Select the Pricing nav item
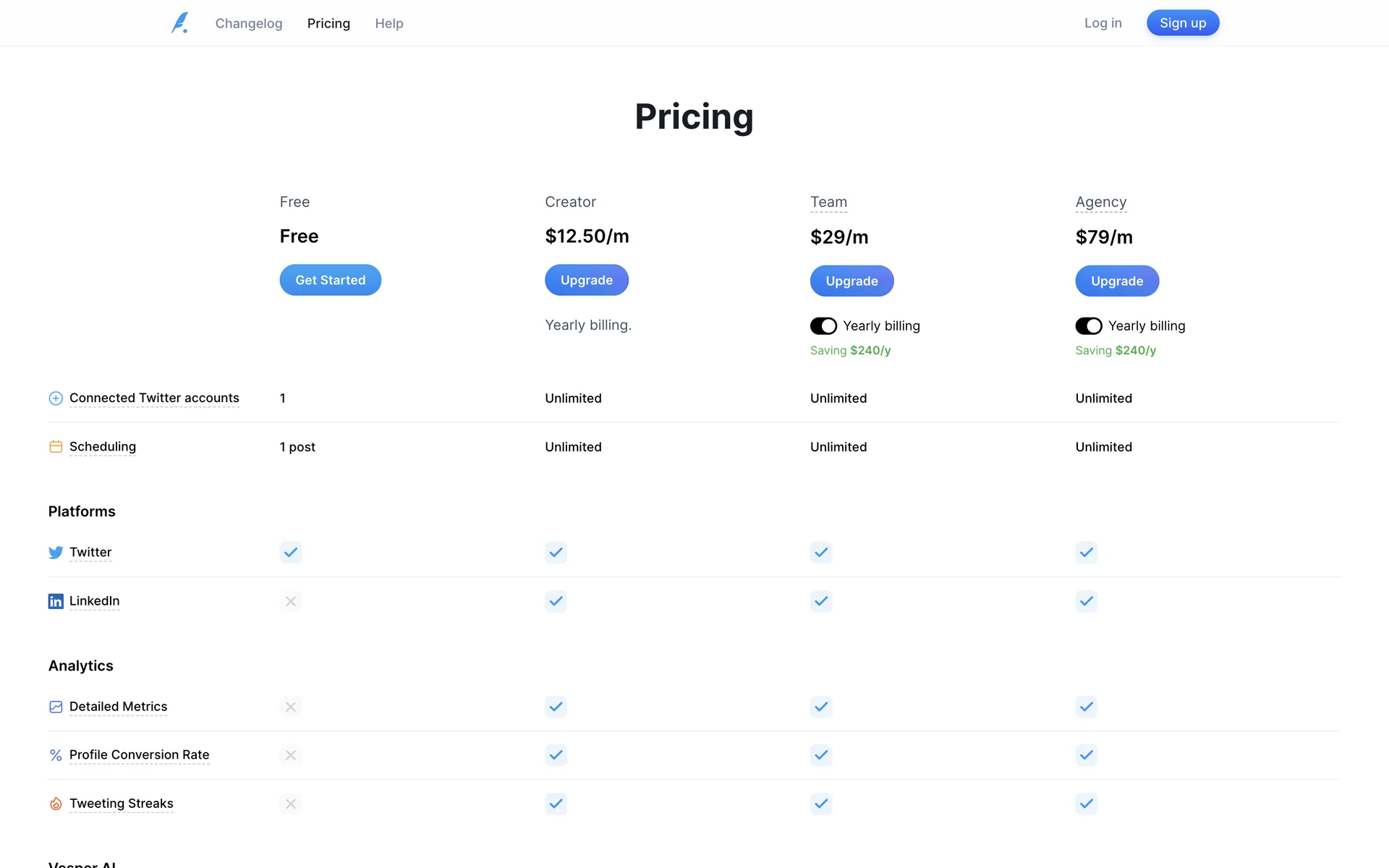The image size is (1389, 868). pyautogui.click(x=328, y=23)
